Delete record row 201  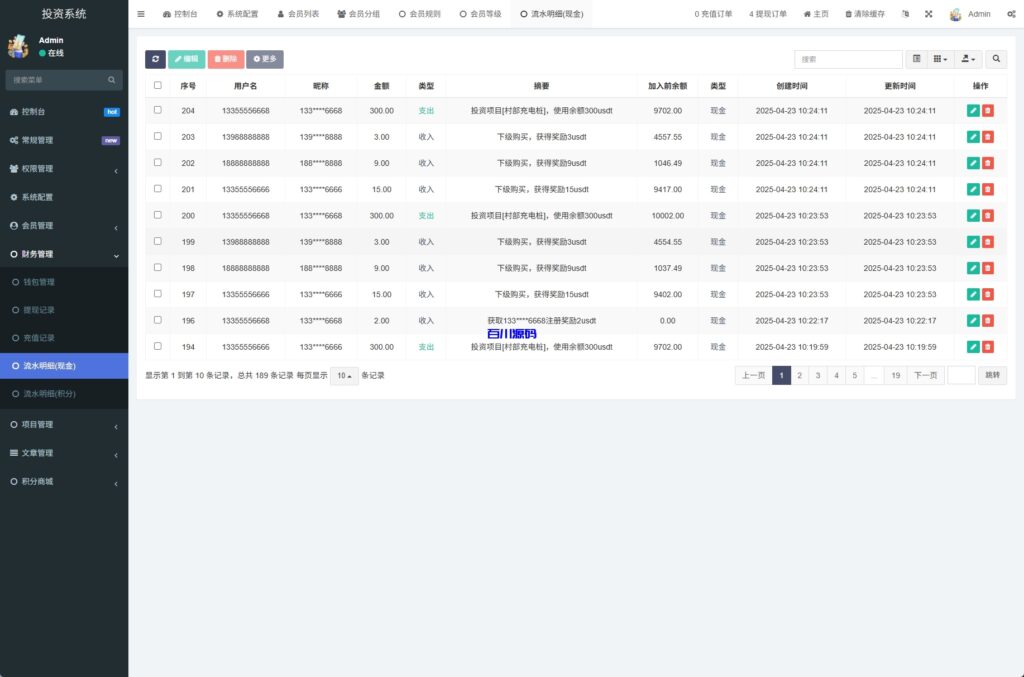tap(987, 189)
